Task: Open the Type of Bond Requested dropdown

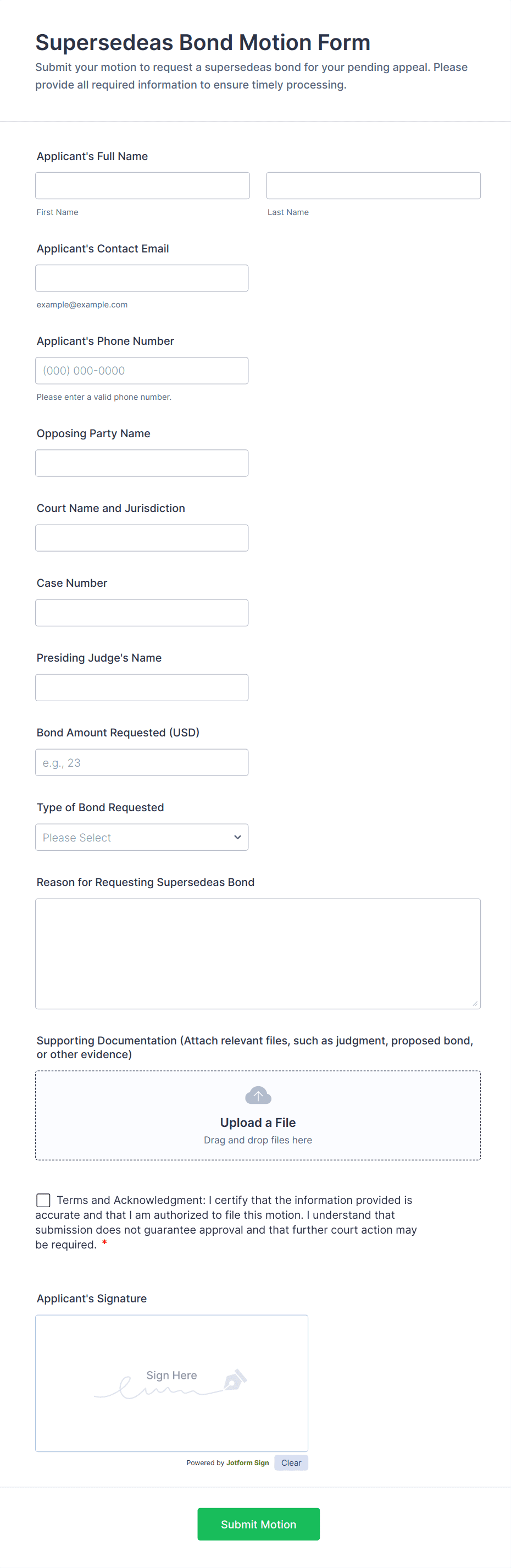Action: click(142, 837)
